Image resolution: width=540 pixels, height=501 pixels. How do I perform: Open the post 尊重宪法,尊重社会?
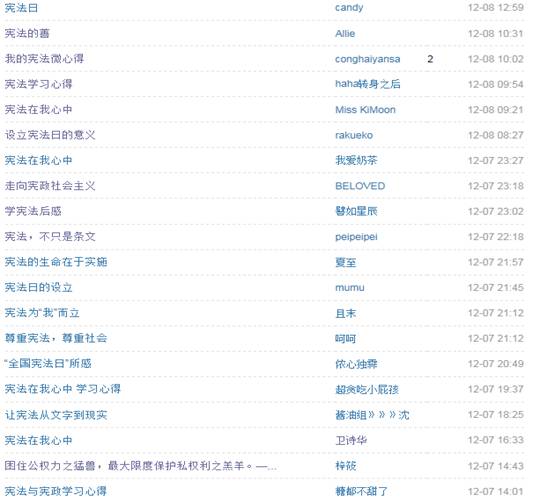coord(56,338)
